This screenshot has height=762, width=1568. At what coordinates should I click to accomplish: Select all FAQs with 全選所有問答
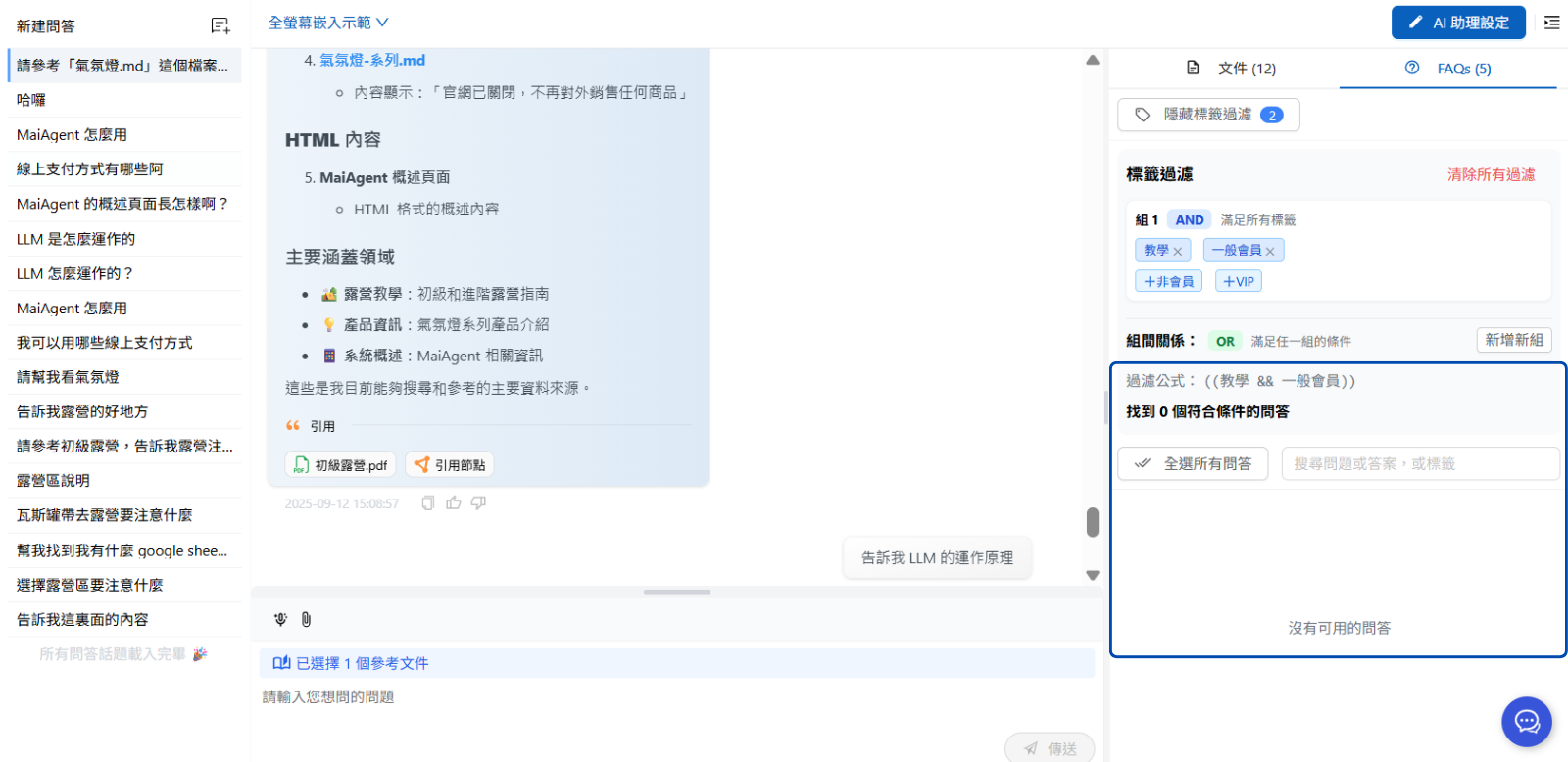(x=1193, y=463)
